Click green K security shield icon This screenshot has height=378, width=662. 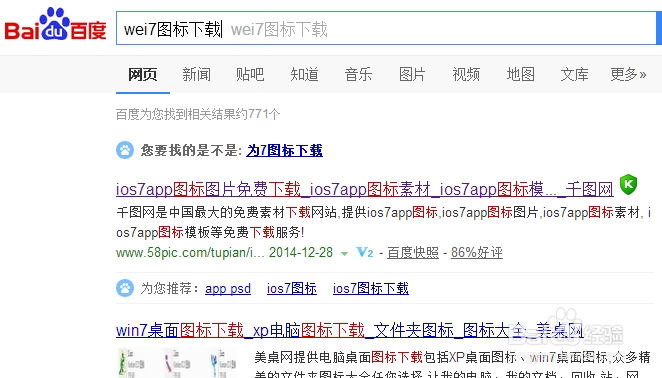pos(628,184)
